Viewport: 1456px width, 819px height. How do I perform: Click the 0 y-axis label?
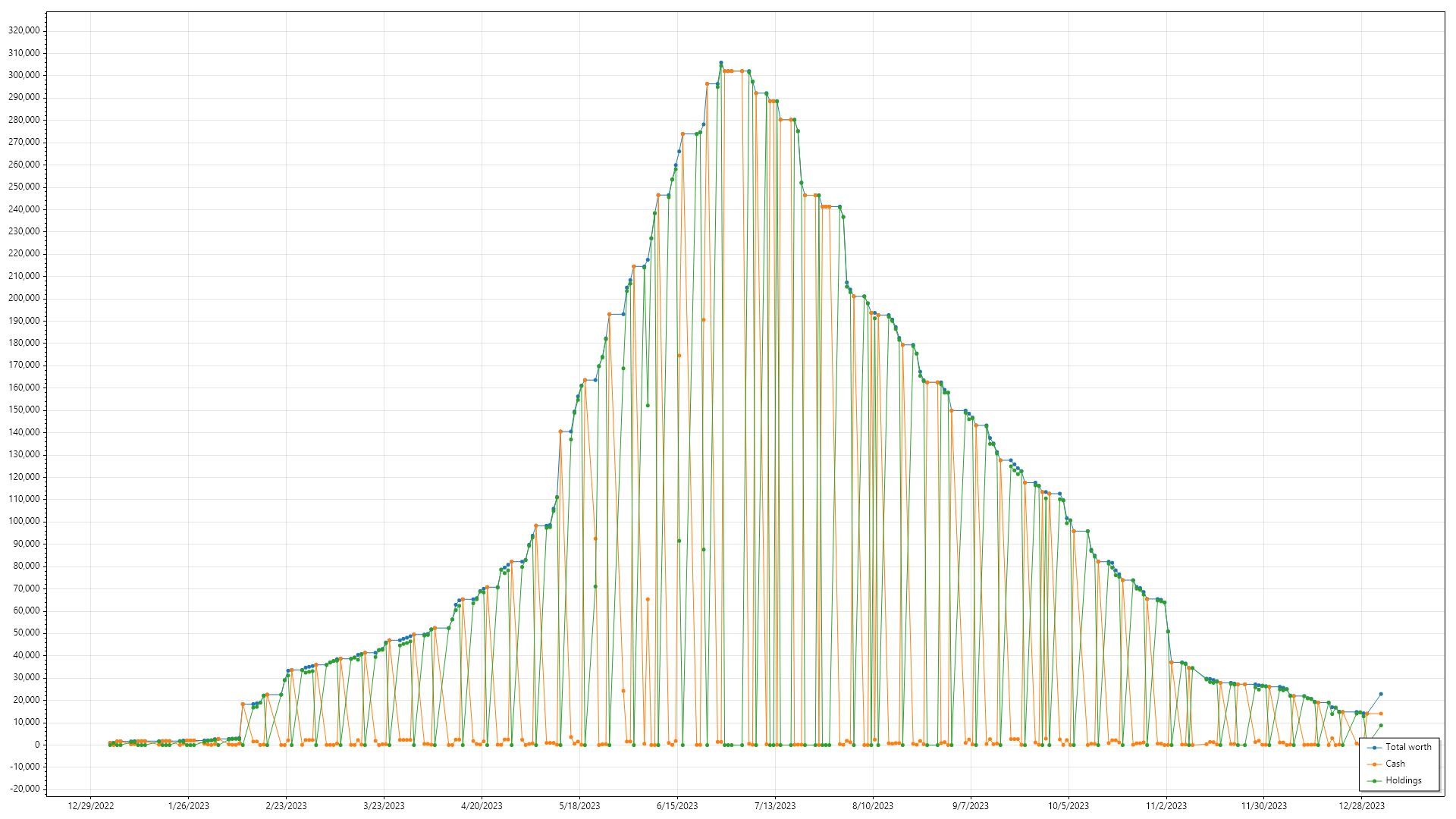tap(37, 745)
